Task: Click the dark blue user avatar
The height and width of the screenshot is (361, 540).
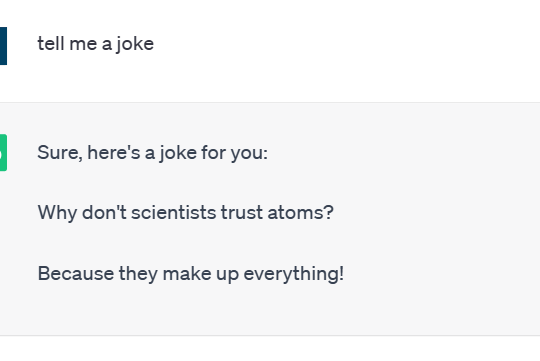Action: pos(3,46)
